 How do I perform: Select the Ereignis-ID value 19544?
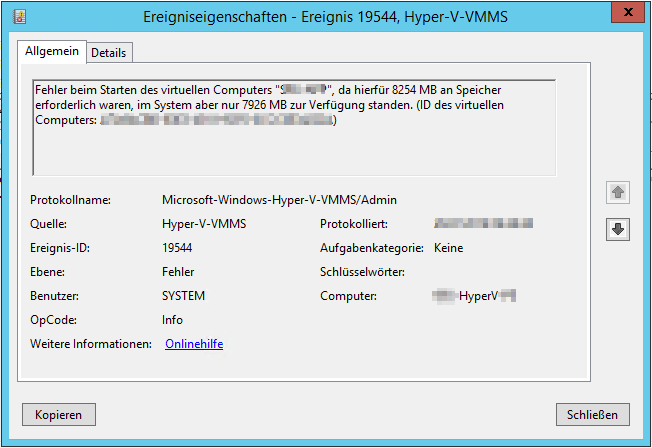(178, 248)
